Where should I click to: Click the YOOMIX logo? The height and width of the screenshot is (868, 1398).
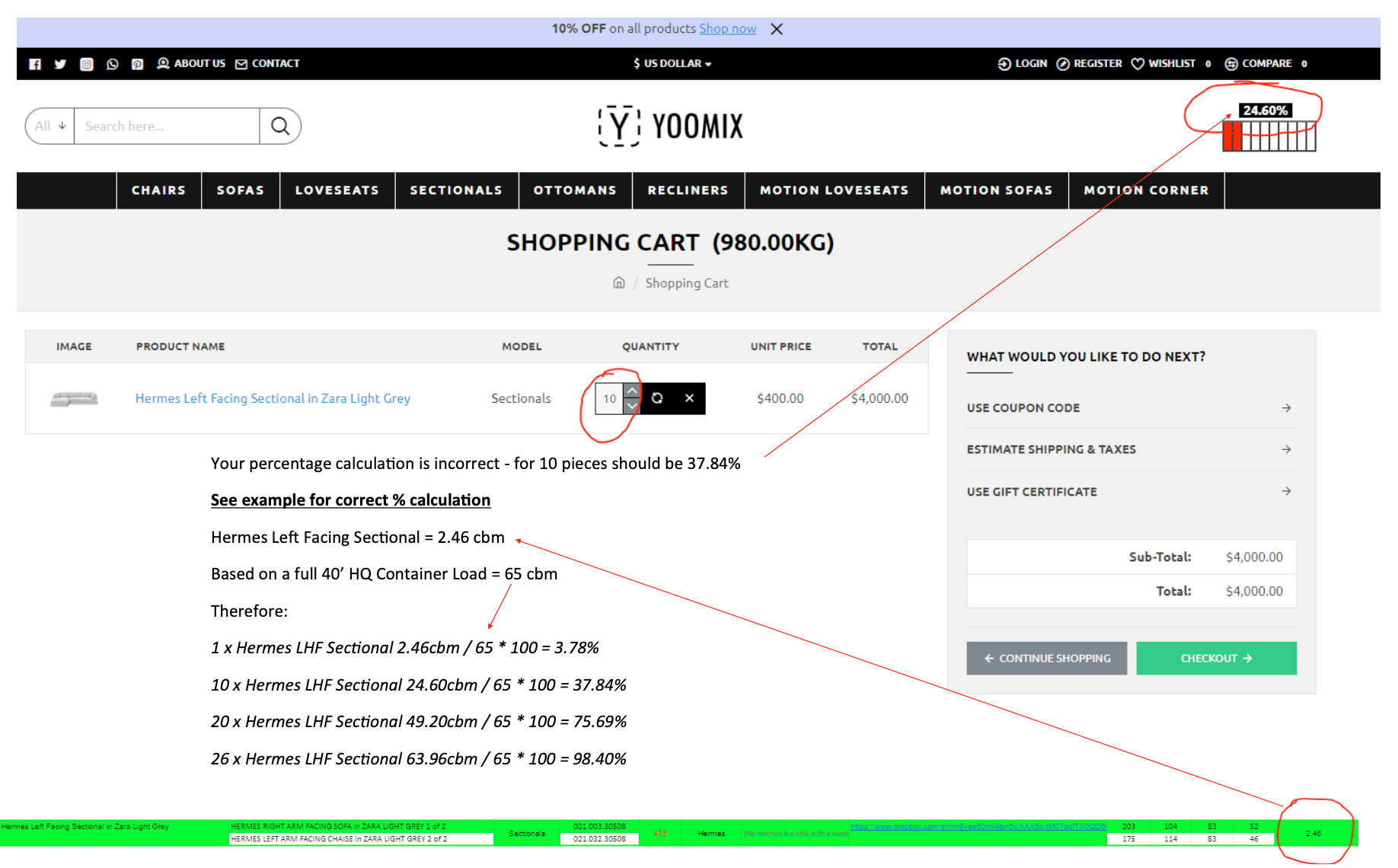click(671, 126)
